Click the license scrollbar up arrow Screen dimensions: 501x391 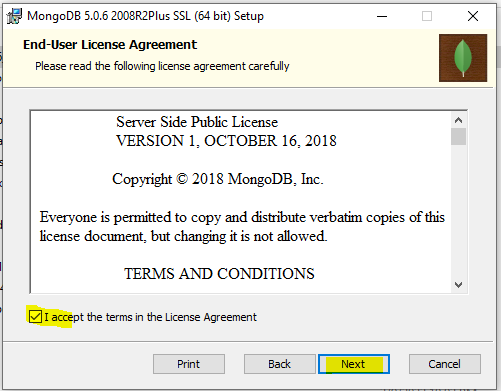tap(458, 120)
